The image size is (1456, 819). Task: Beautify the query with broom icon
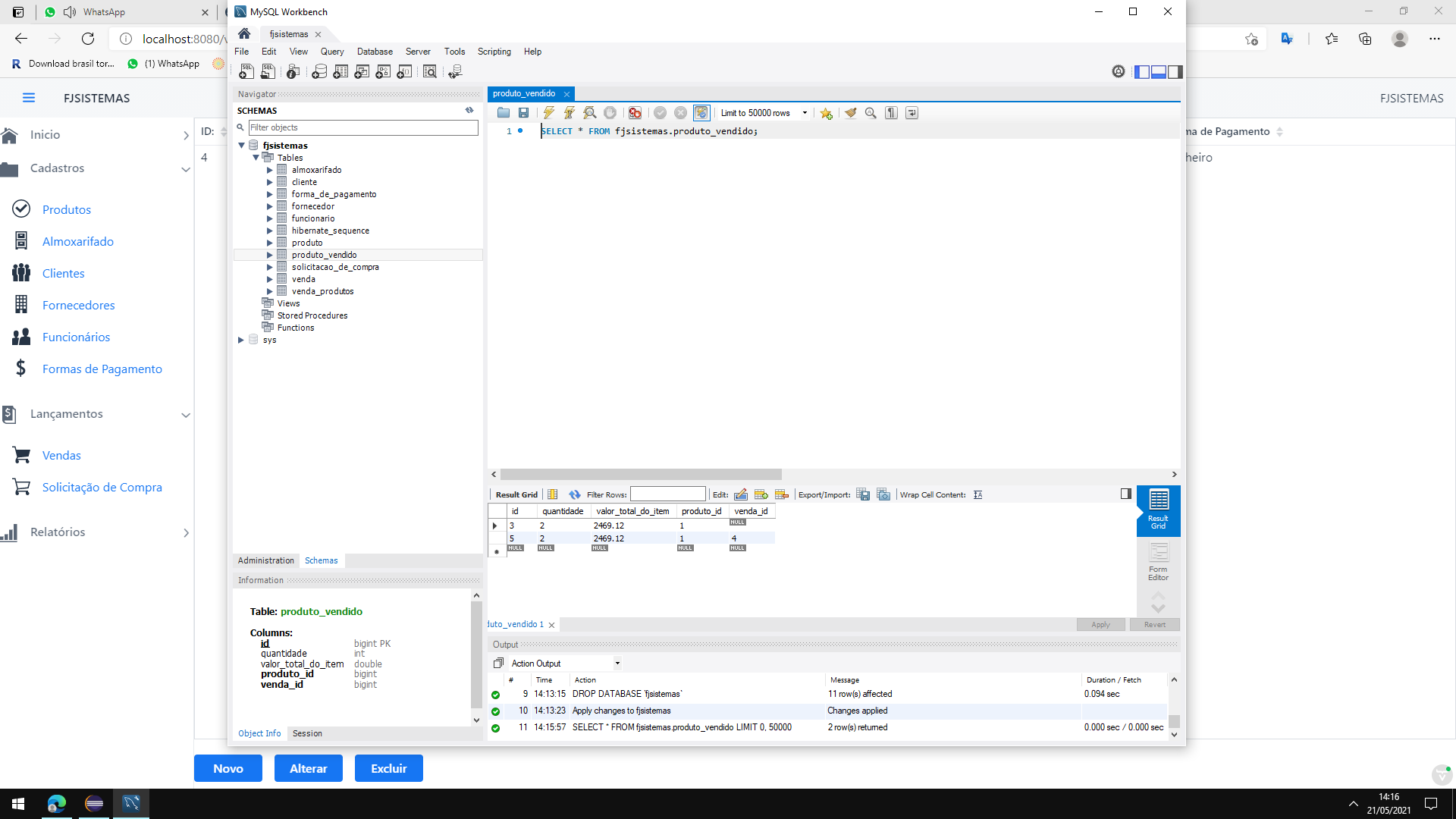tap(851, 113)
